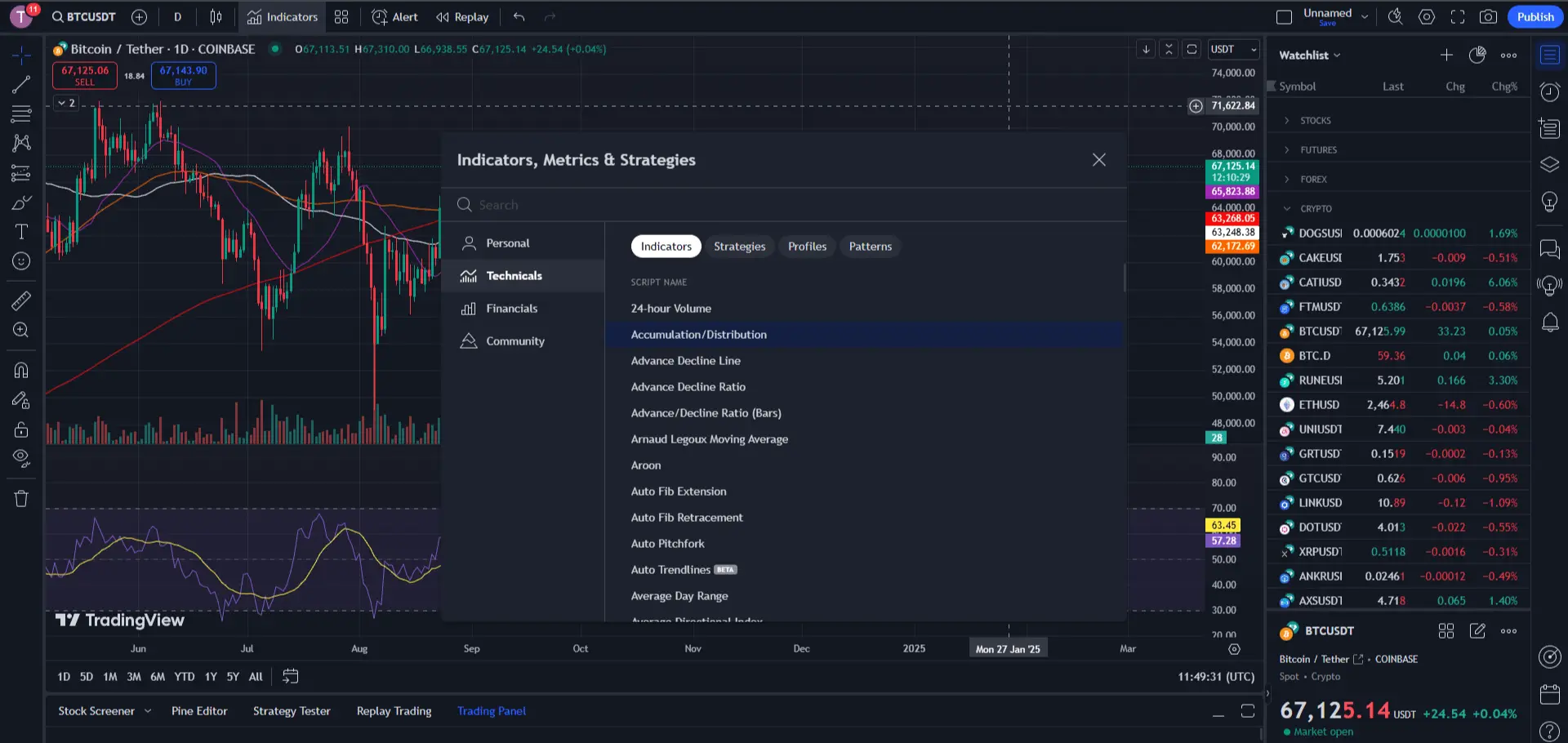Open the Unnamed layout dropdown

coord(1365,17)
